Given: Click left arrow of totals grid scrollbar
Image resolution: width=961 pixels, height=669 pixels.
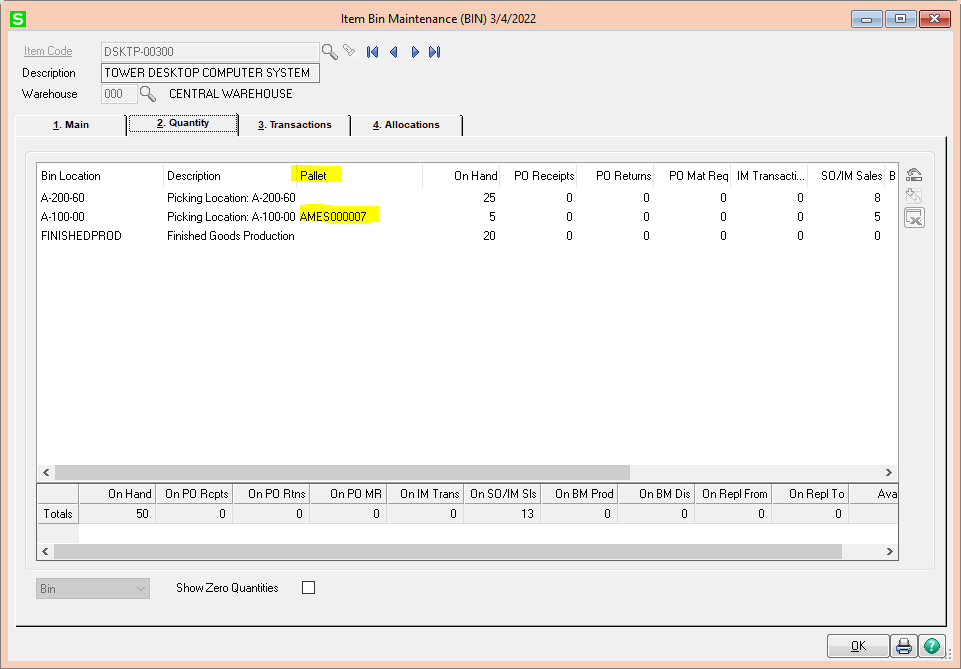Looking at the screenshot, I should [x=45, y=551].
